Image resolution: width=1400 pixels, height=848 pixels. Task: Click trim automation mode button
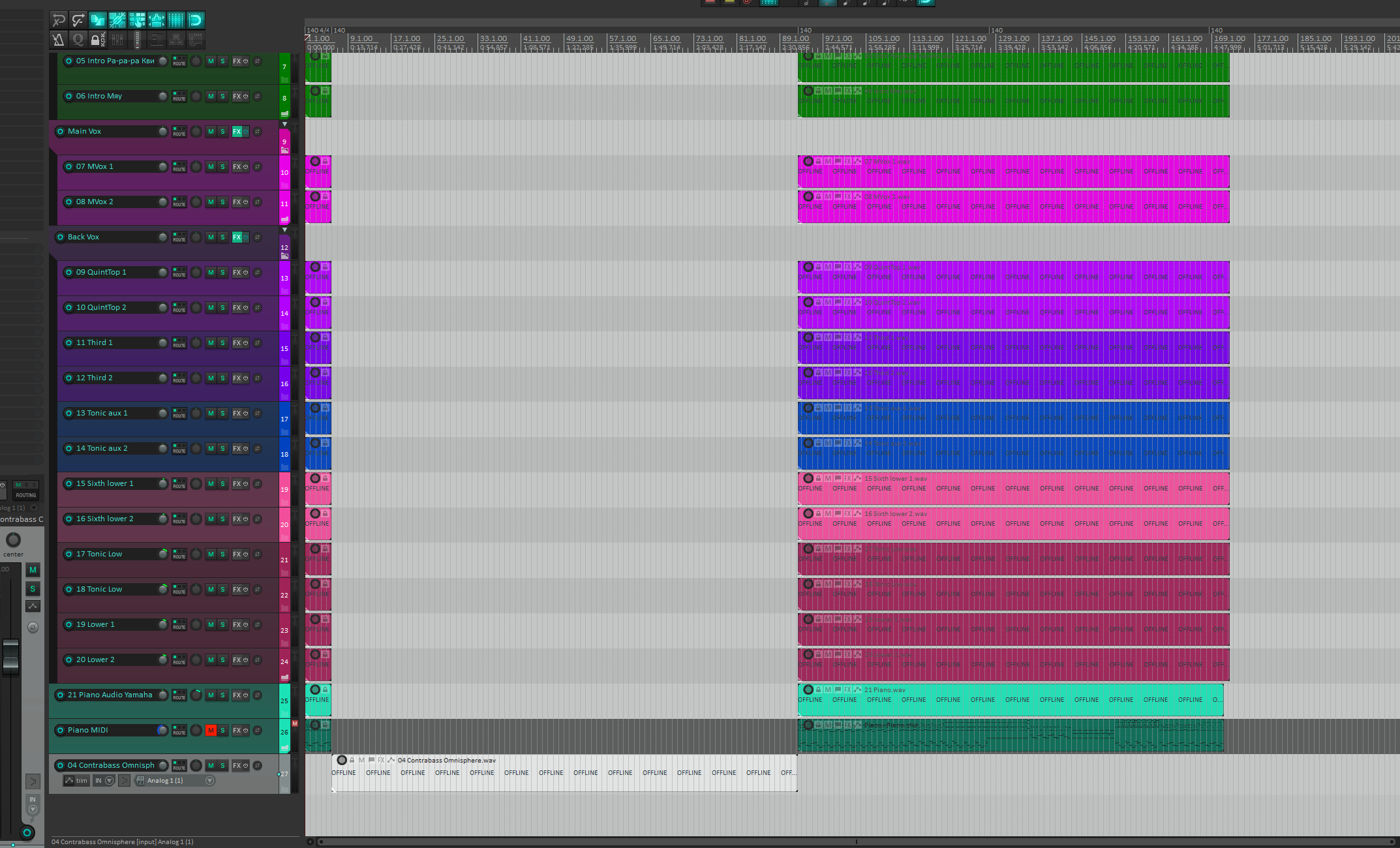coord(76,781)
